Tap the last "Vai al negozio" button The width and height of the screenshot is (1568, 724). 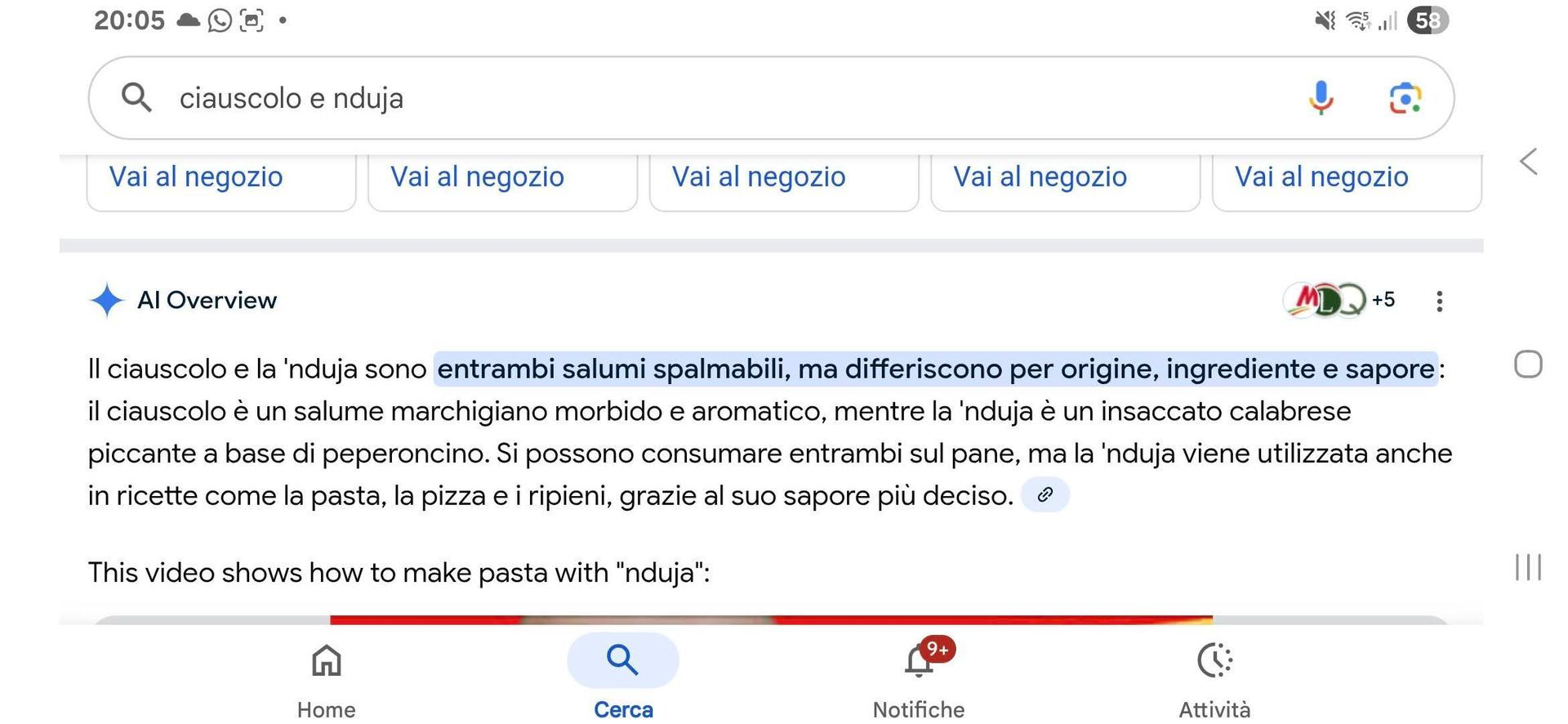pyautogui.click(x=1321, y=177)
